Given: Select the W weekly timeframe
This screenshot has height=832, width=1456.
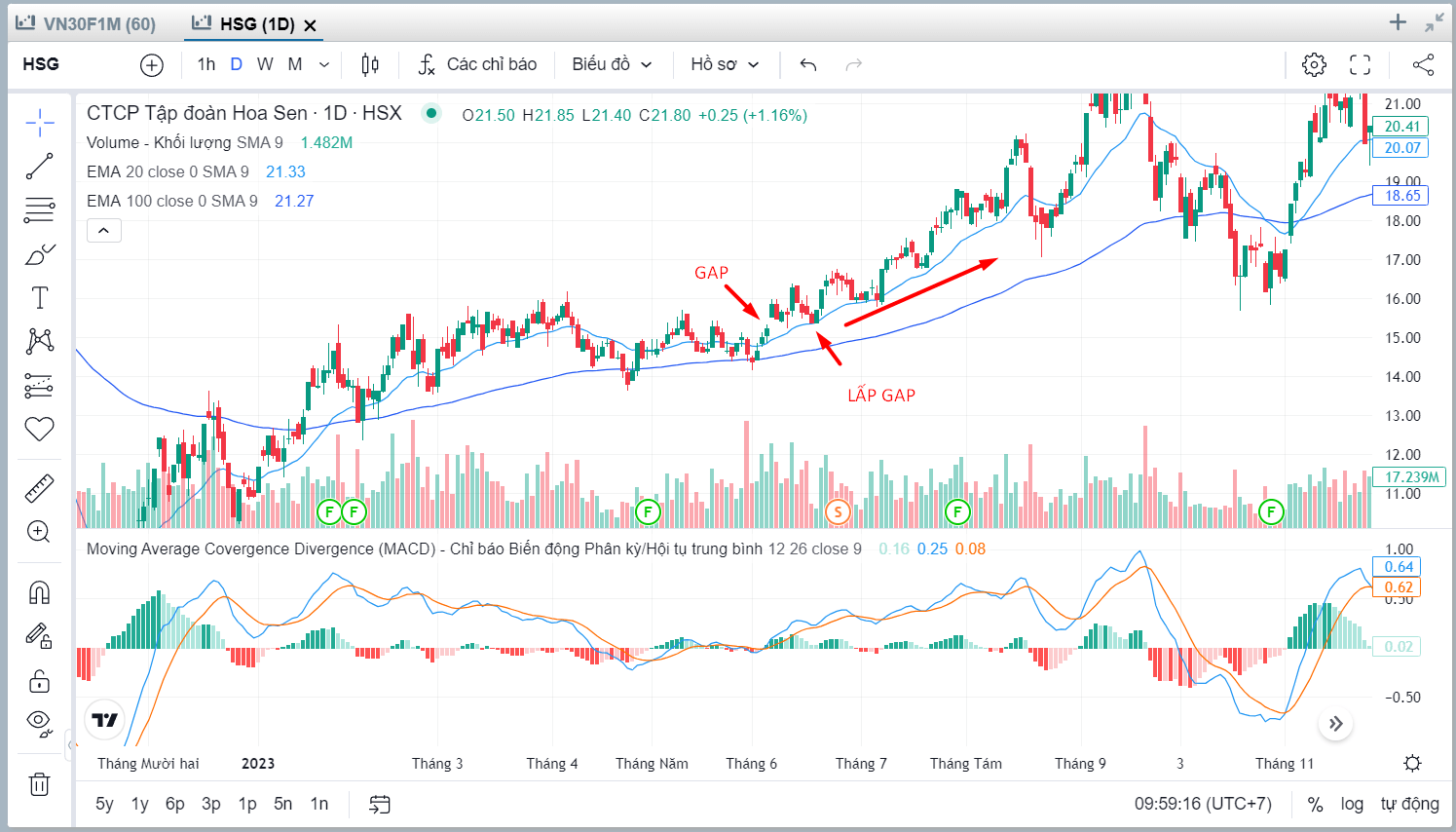Looking at the screenshot, I should [x=265, y=64].
